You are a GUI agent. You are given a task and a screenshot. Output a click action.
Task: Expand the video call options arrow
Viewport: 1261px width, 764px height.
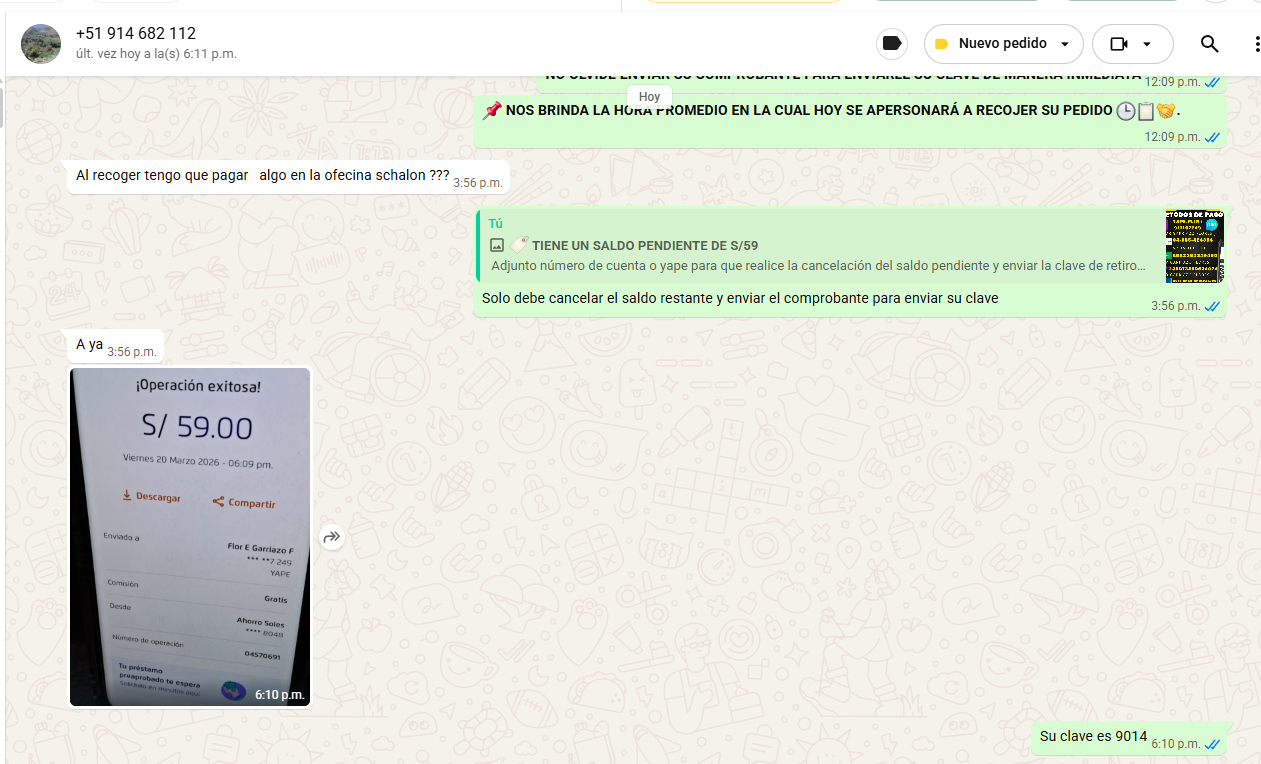tap(1147, 44)
